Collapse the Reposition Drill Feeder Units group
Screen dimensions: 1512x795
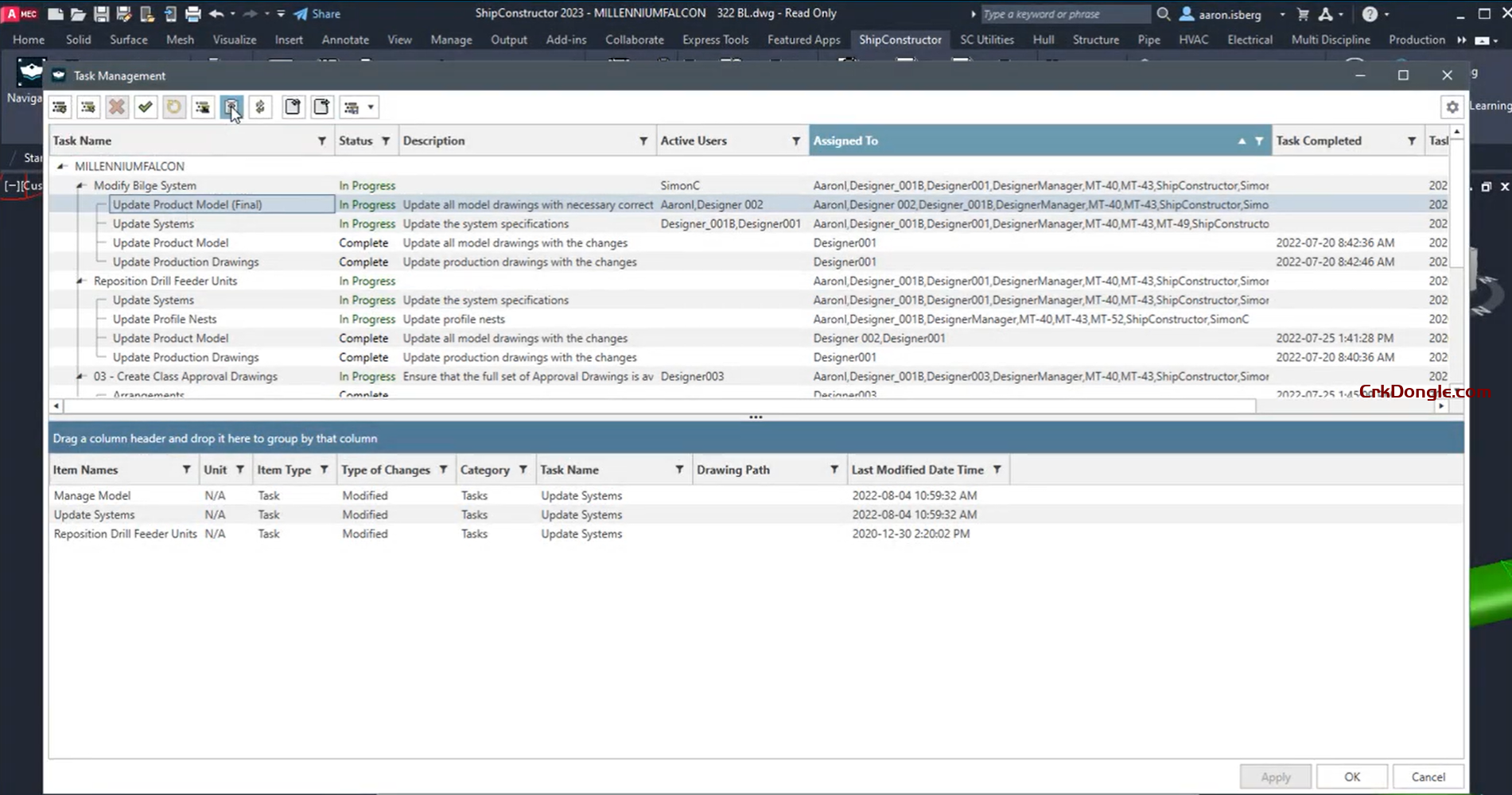coord(80,281)
